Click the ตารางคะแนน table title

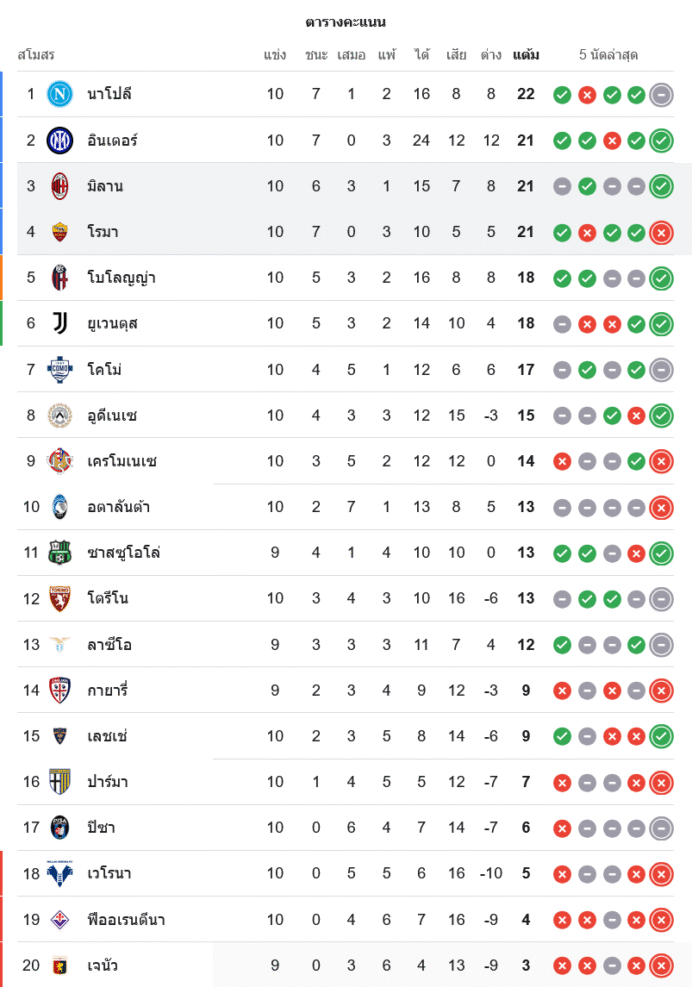(x=346, y=22)
